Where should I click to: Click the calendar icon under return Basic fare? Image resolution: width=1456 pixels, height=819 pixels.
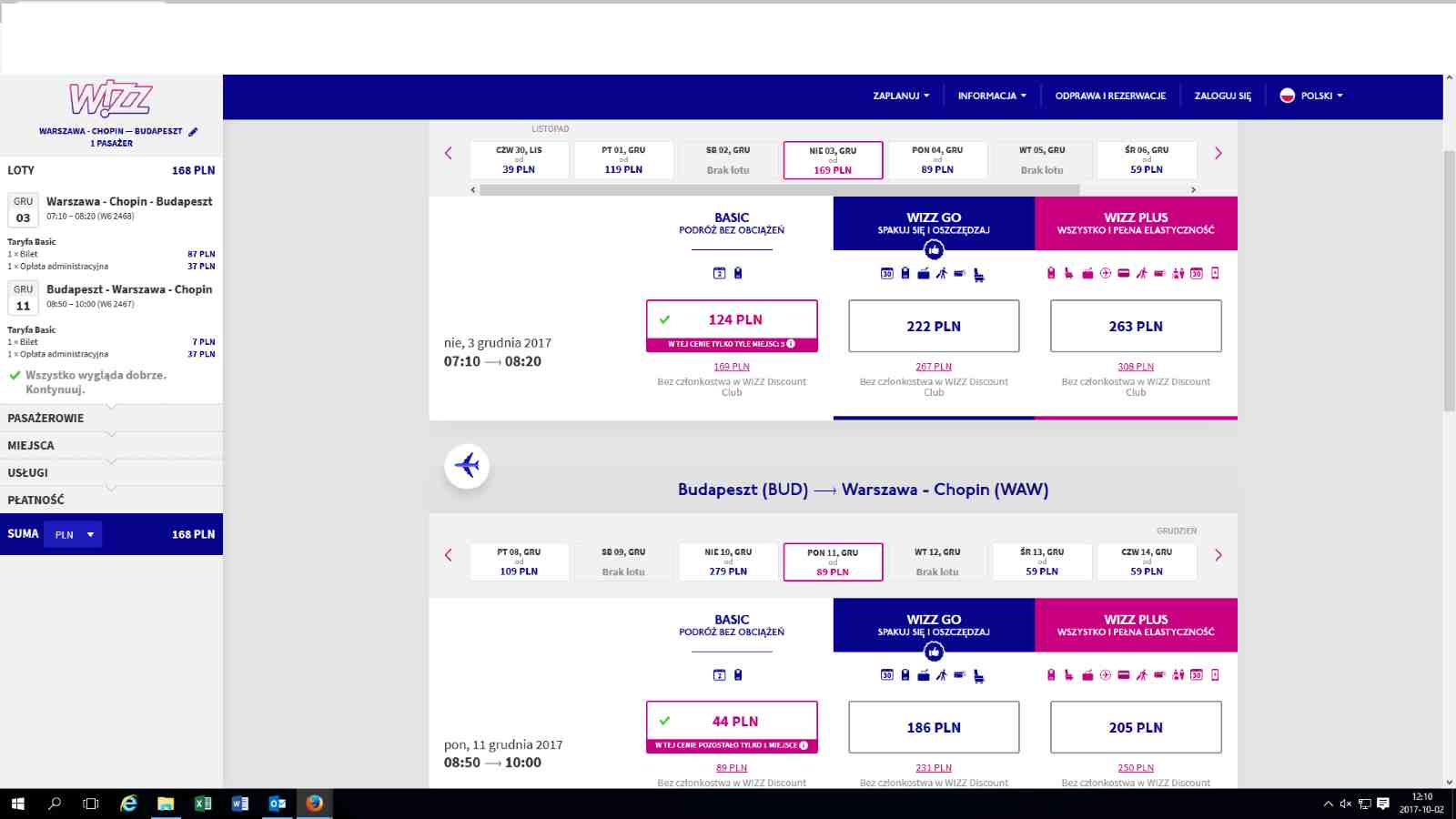point(719,675)
